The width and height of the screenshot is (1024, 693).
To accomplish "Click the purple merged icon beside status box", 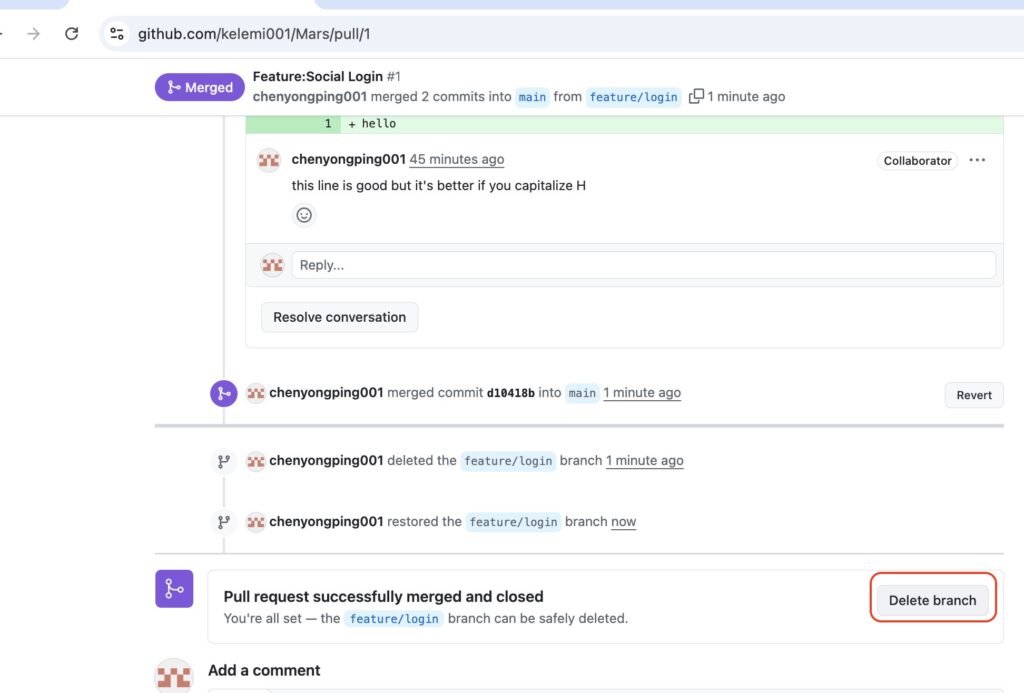I will tap(174, 589).
